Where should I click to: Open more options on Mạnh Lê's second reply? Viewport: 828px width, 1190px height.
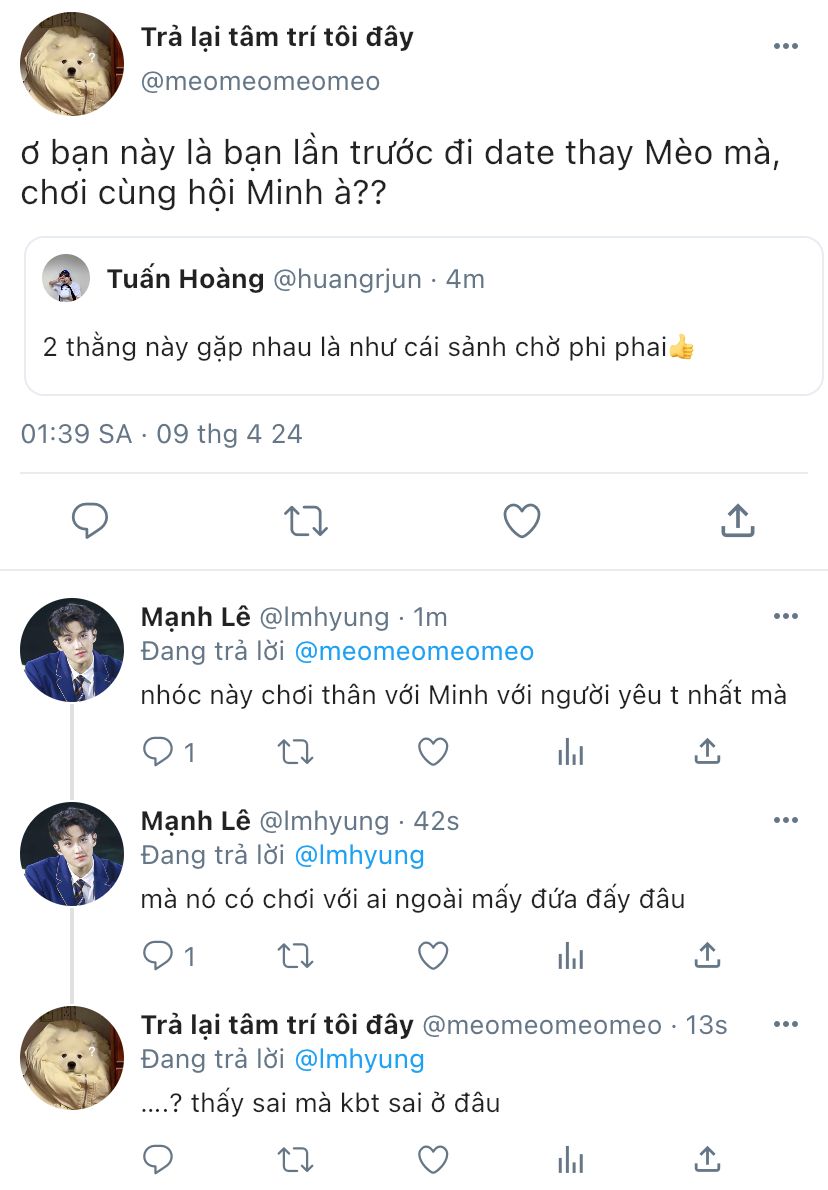pyautogui.click(x=786, y=820)
